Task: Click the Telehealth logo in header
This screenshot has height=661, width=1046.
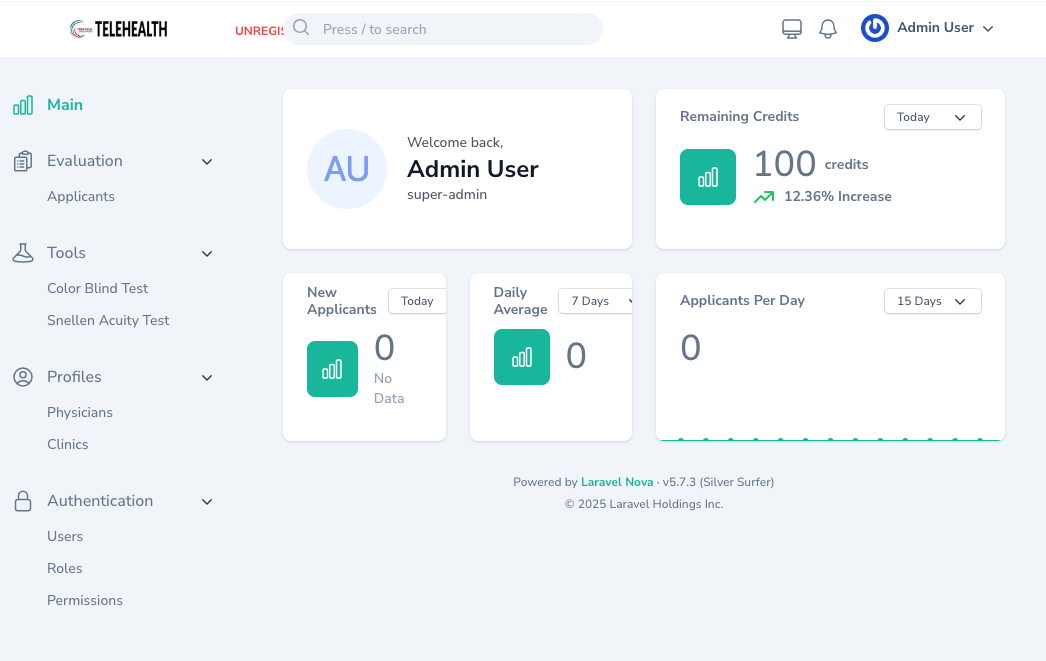Action: tap(119, 29)
